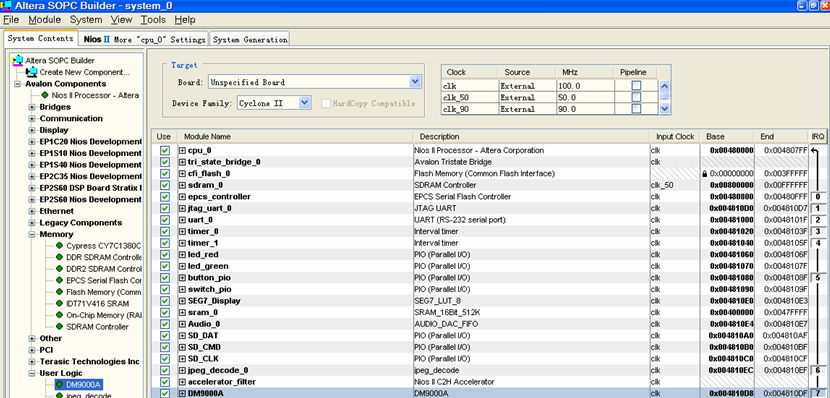The image size is (830, 398).
Task: Disable the led_red module checkbox
Action: click(x=165, y=255)
